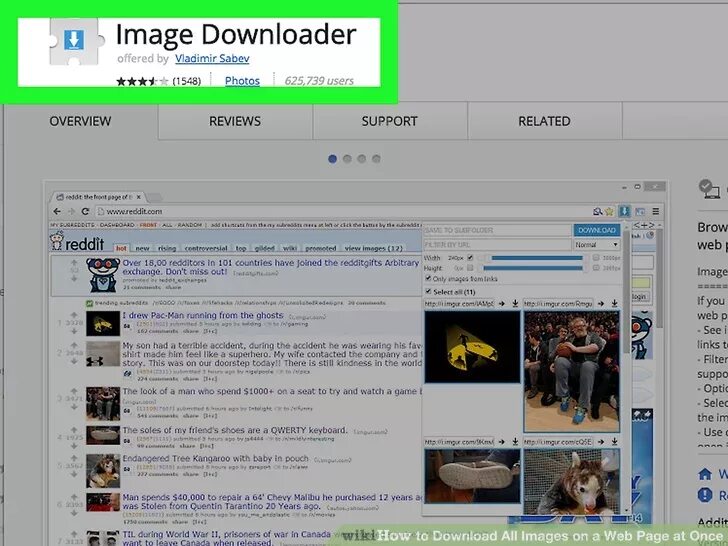Click the reload button beside the reddit address
Viewport: 728px width, 546px height.
(85, 211)
